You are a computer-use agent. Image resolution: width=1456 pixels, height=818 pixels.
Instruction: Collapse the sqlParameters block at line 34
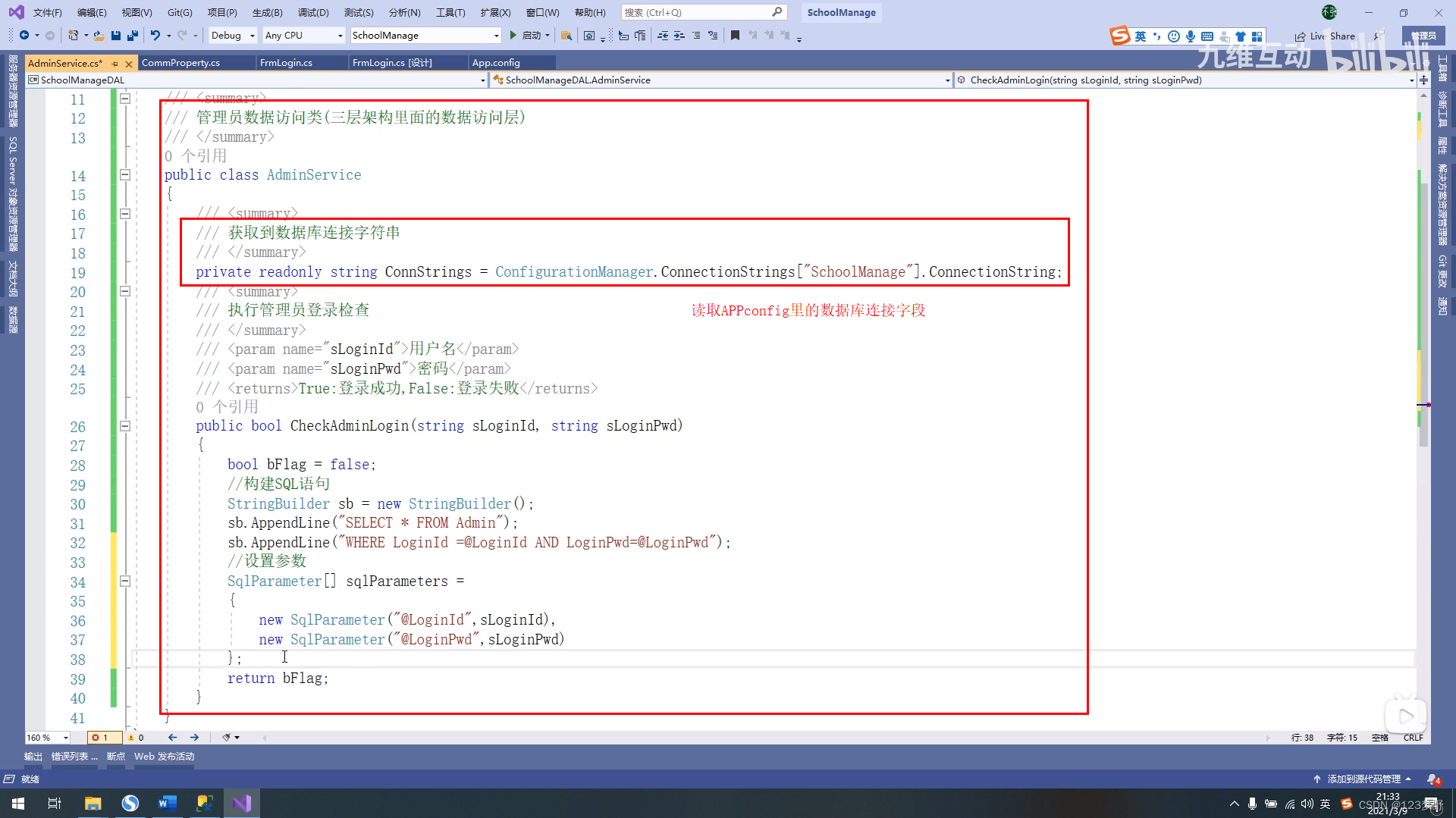[x=125, y=581]
